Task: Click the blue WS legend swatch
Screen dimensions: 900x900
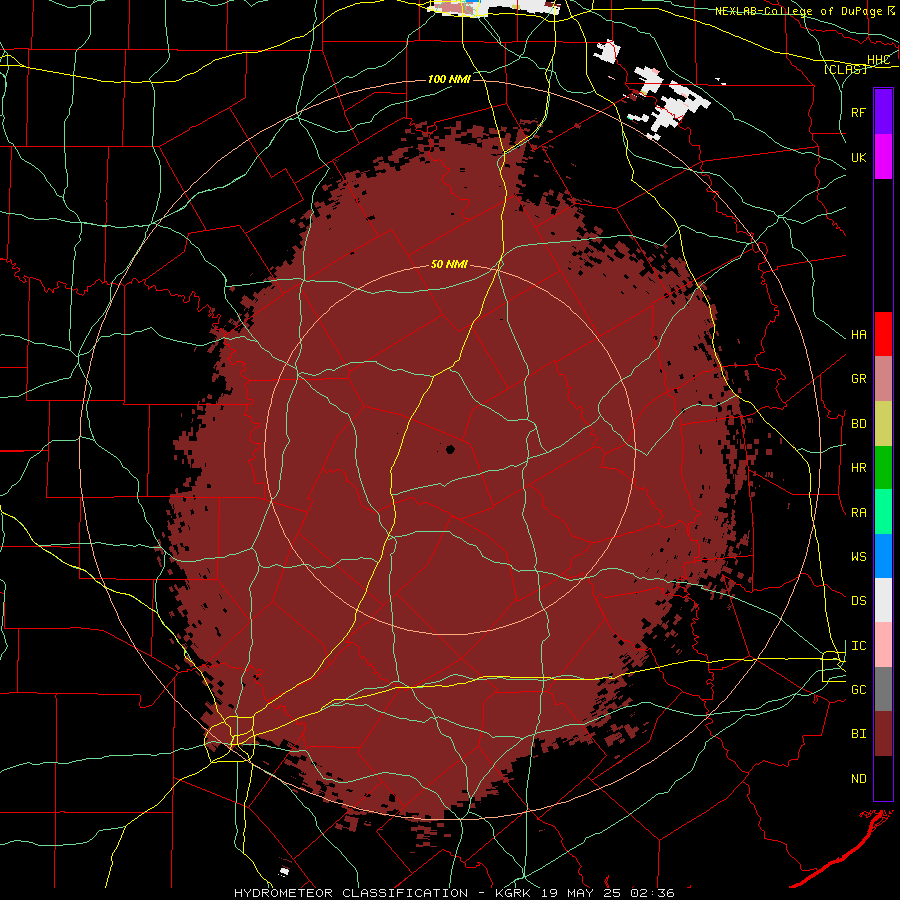Action: pos(883,556)
